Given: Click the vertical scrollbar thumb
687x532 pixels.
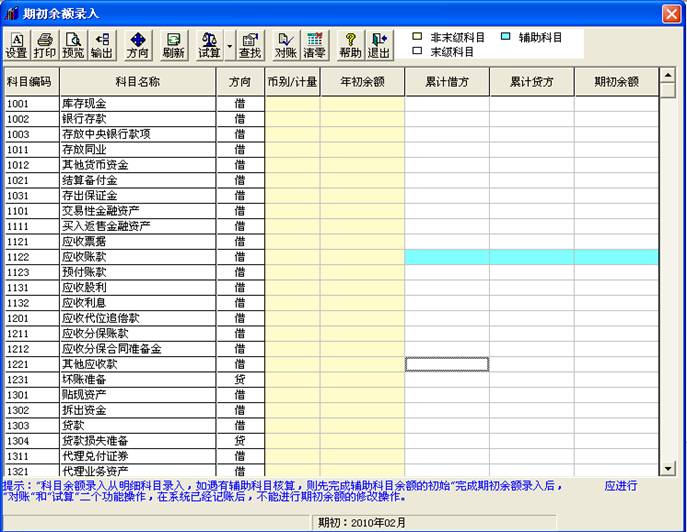Looking at the screenshot, I should tap(667, 90).
